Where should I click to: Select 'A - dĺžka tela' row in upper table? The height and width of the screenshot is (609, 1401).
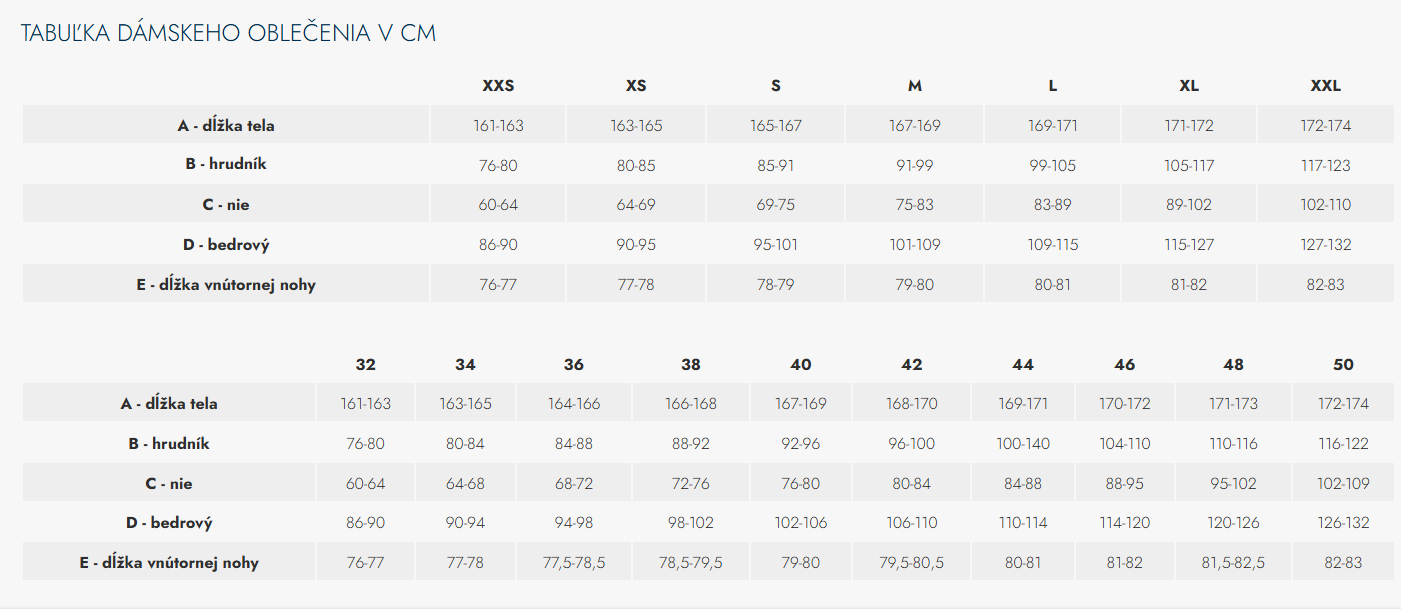(x=226, y=126)
